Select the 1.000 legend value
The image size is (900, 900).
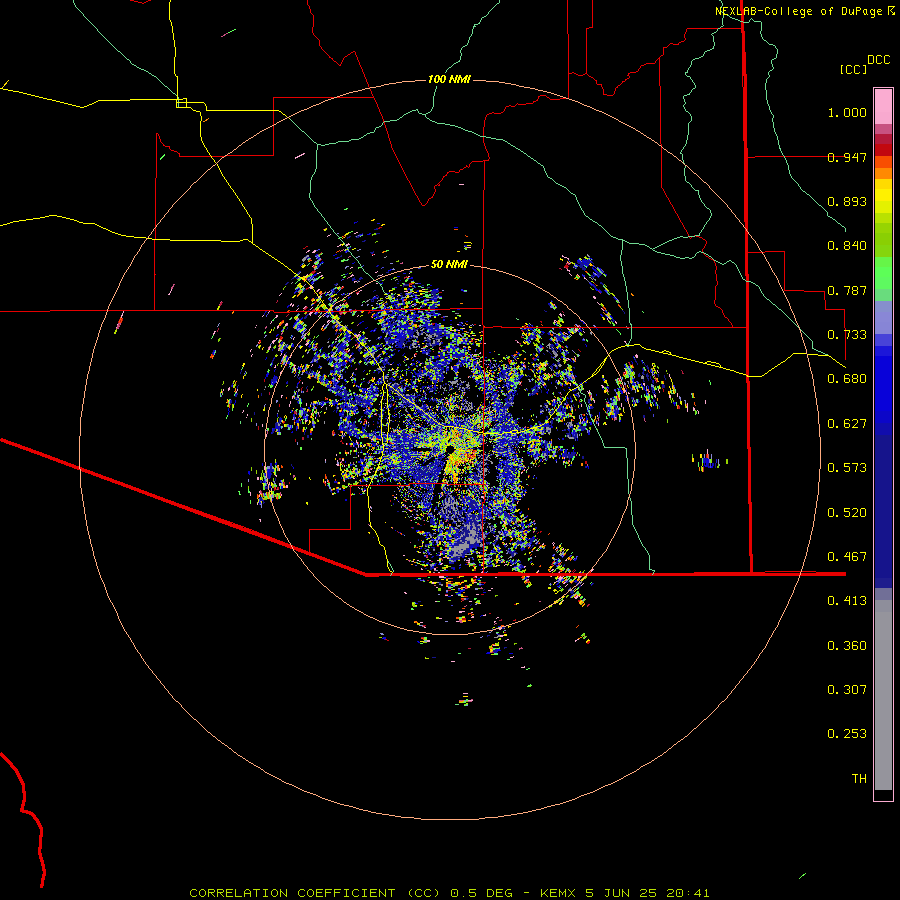[x=847, y=112]
